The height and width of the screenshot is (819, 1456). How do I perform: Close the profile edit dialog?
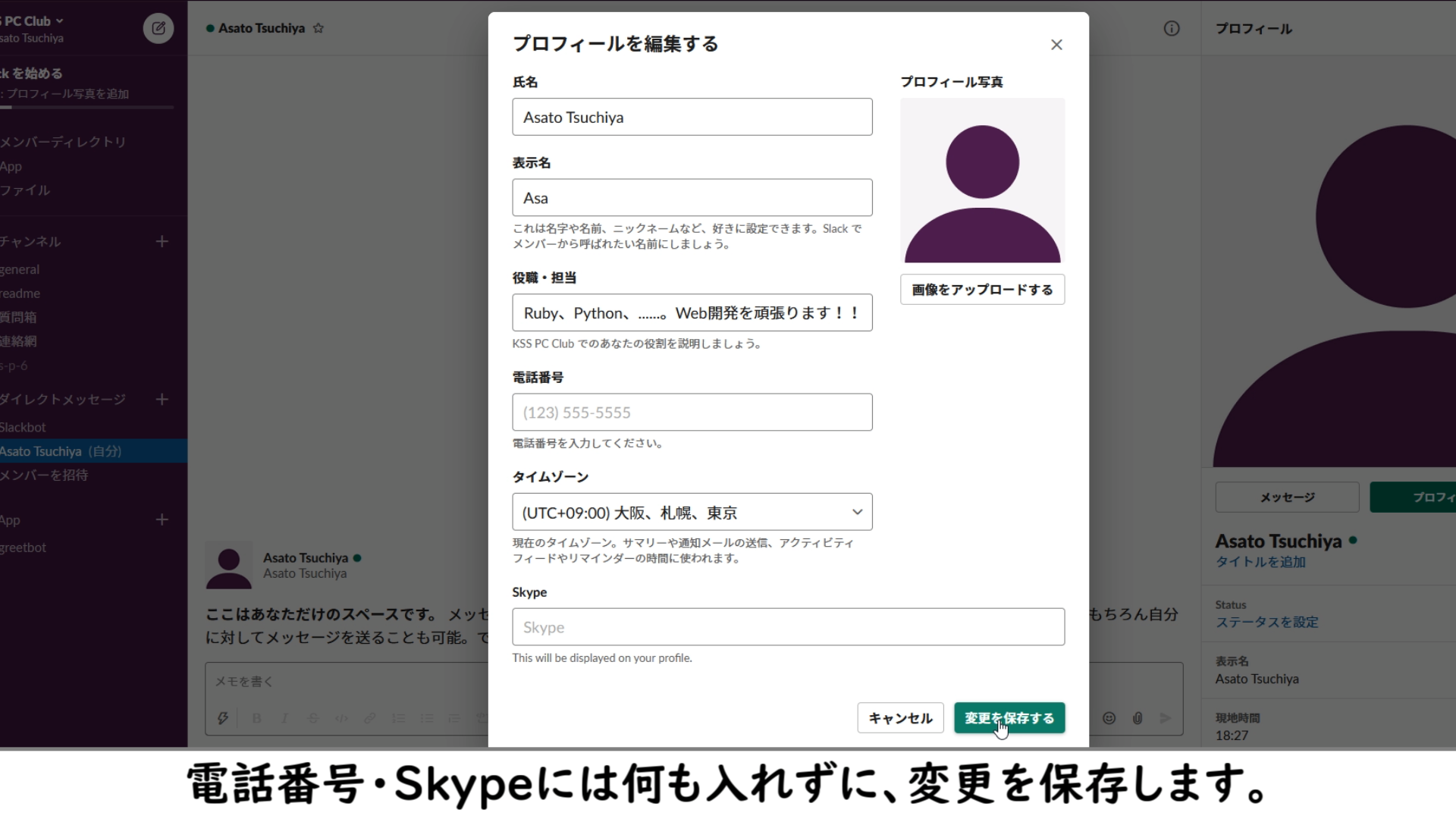pyautogui.click(x=1056, y=45)
